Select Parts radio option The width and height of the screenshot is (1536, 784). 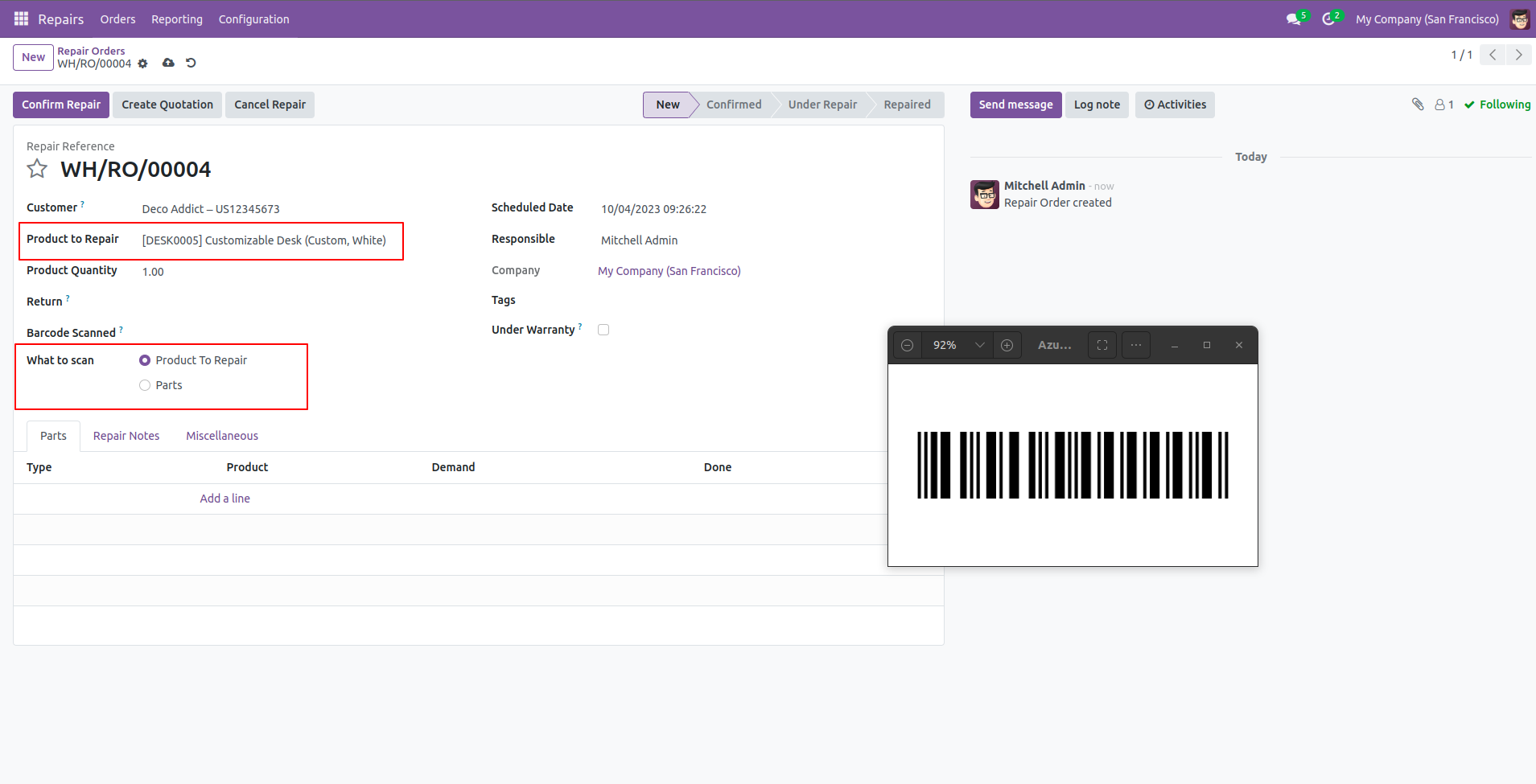click(145, 385)
